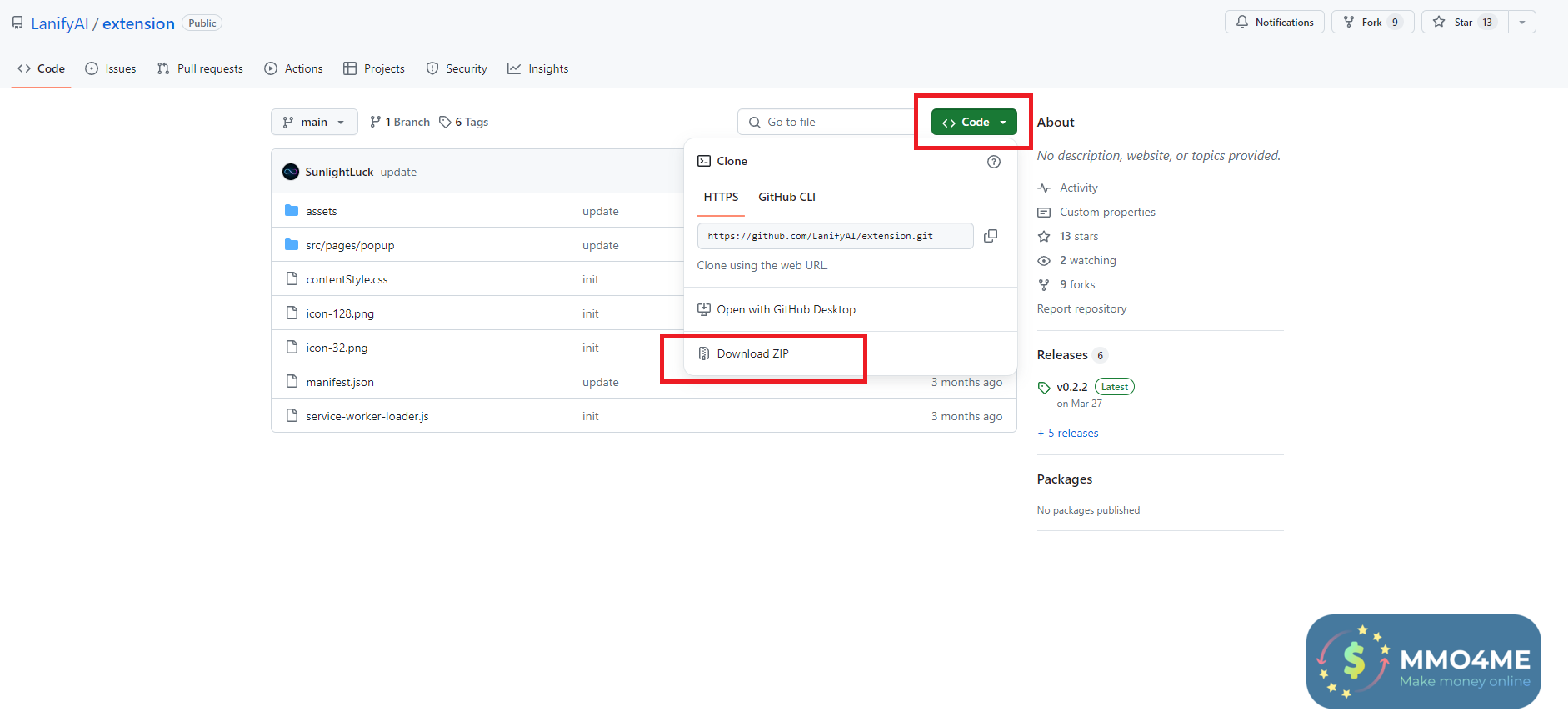1568x722 pixels.
Task: Switch to the GitHub CLI tab
Action: (786, 197)
